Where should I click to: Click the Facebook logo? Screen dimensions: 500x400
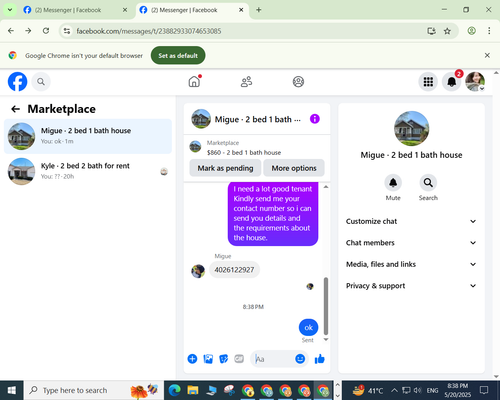tap(17, 82)
